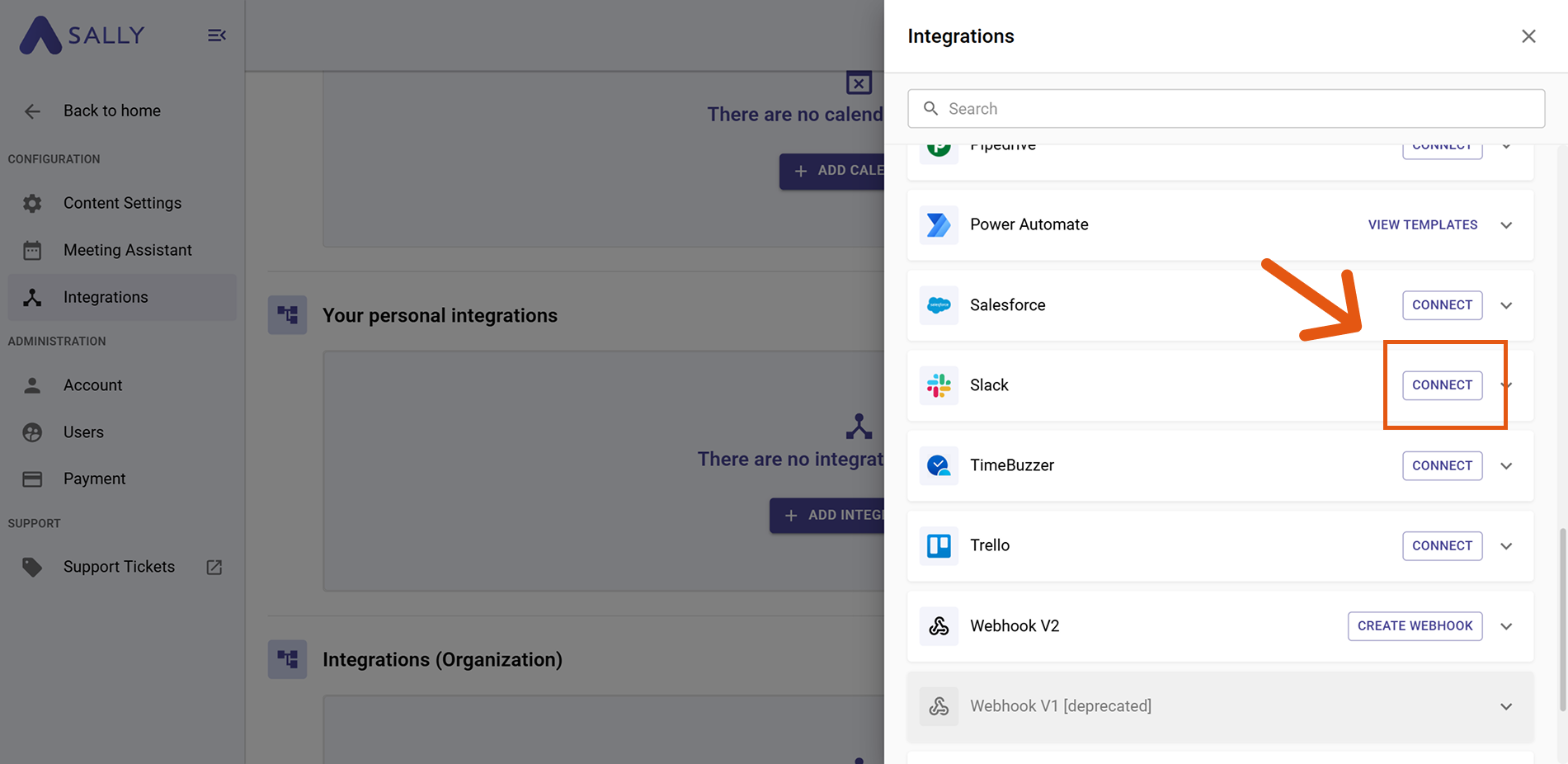This screenshot has width=1568, height=764.
Task: Expand the Power Automate chevron
Action: tap(1506, 225)
